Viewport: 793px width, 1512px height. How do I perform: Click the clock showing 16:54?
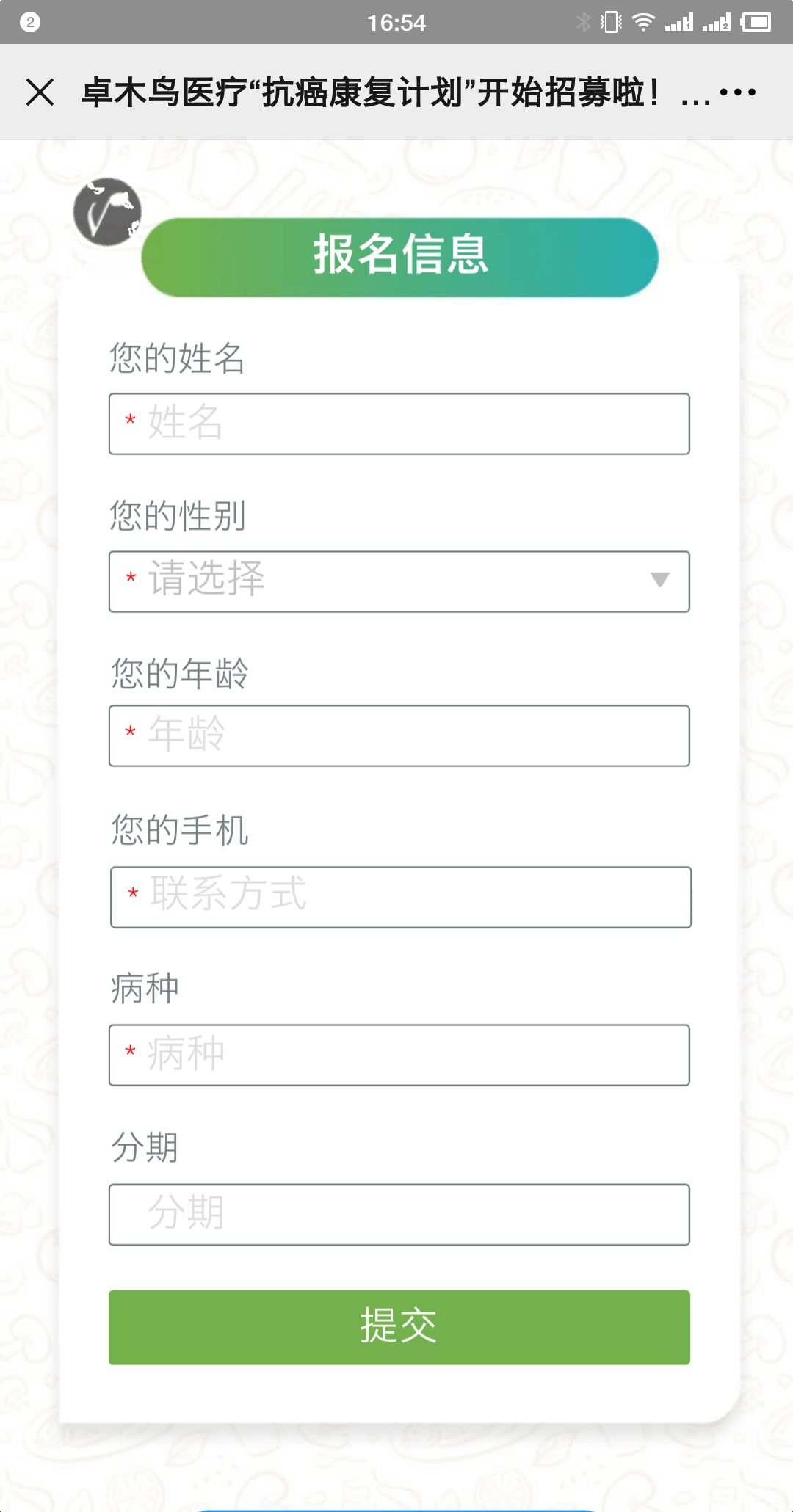click(x=396, y=22)
